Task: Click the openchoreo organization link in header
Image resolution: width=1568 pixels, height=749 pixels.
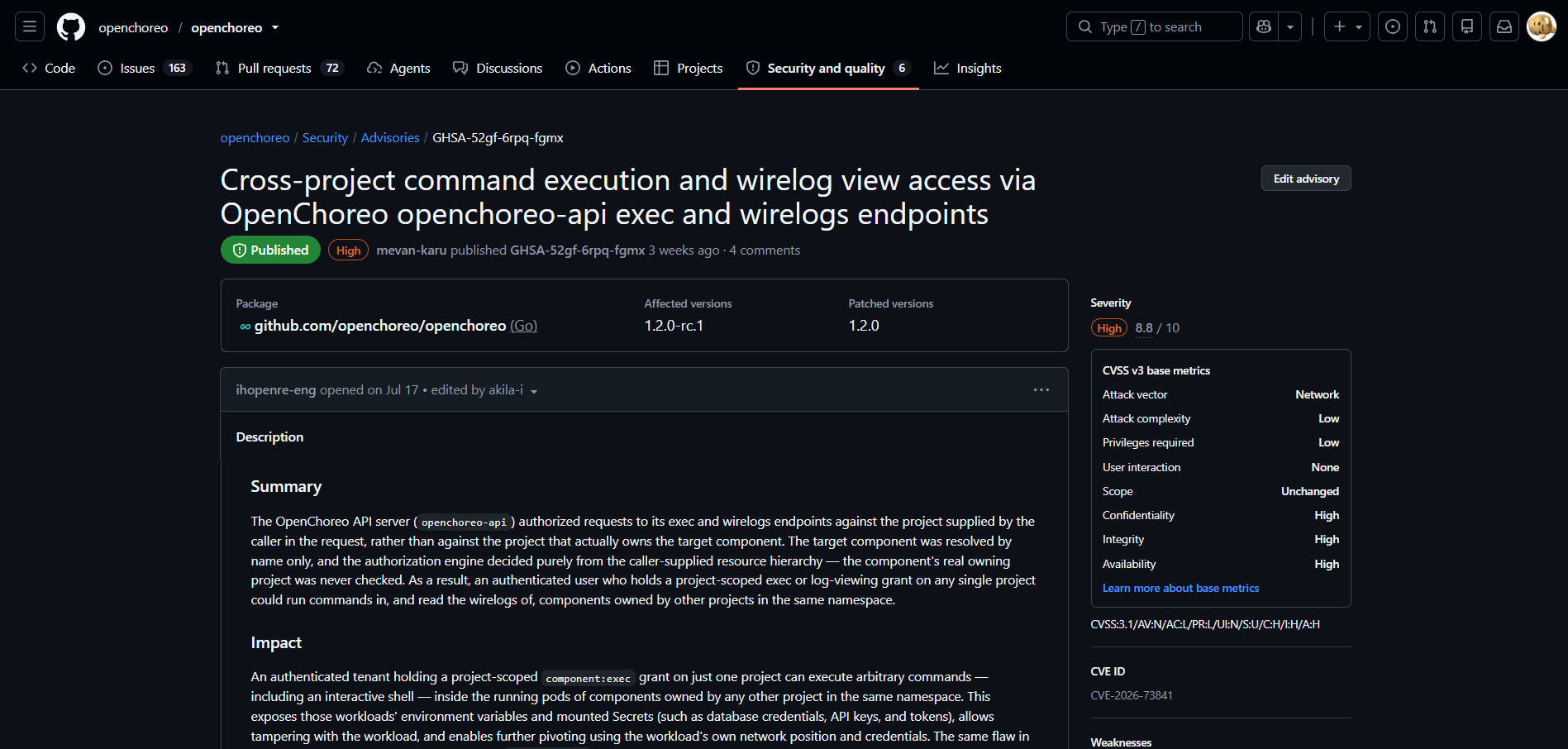Action: tap(133, 27)
